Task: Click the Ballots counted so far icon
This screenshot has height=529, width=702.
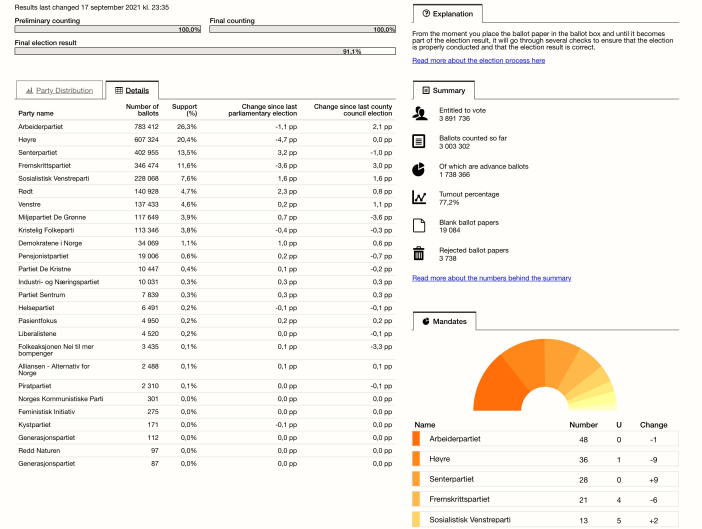Action: tap(420, 141)
